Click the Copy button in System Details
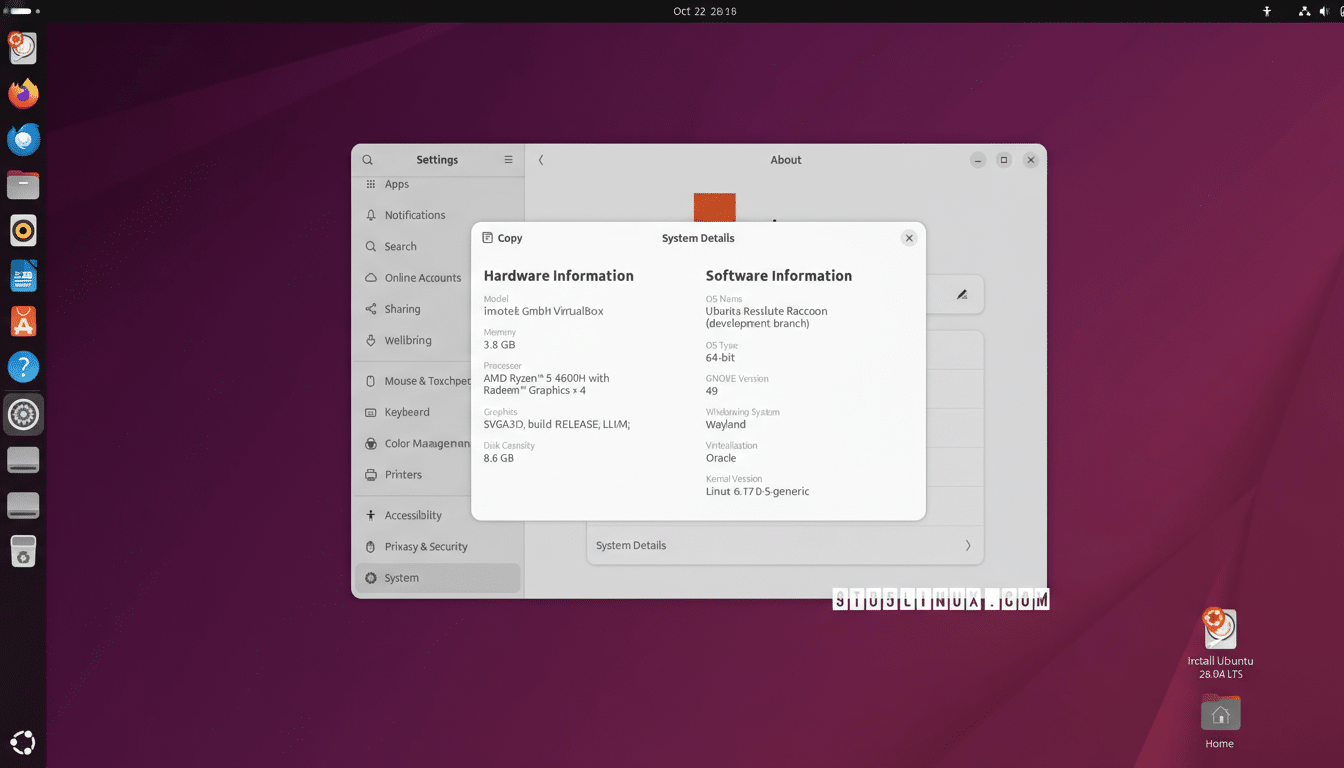The height and width of the screenshot is (768, 1344). [502, 238]
